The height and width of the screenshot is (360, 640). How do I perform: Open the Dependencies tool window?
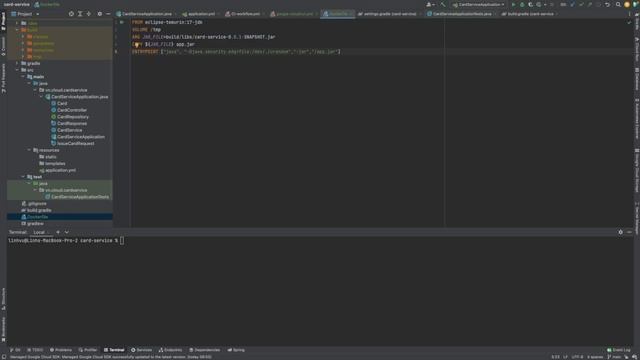(204, 350)
